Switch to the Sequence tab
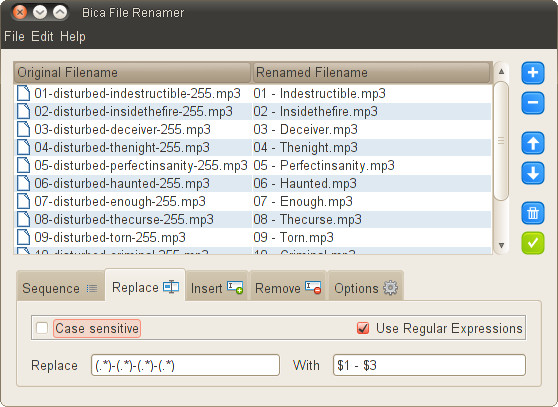 click(x=60, y=288)
